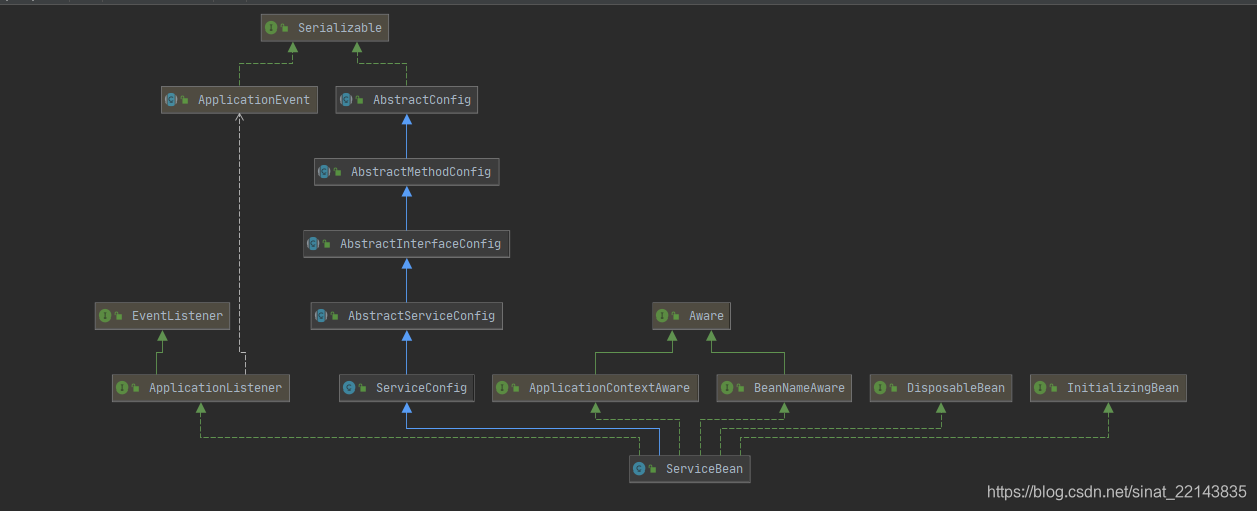Click the class icon beside ApplicationEvent
The image size is (1257, 511).
tap(171, 100)
